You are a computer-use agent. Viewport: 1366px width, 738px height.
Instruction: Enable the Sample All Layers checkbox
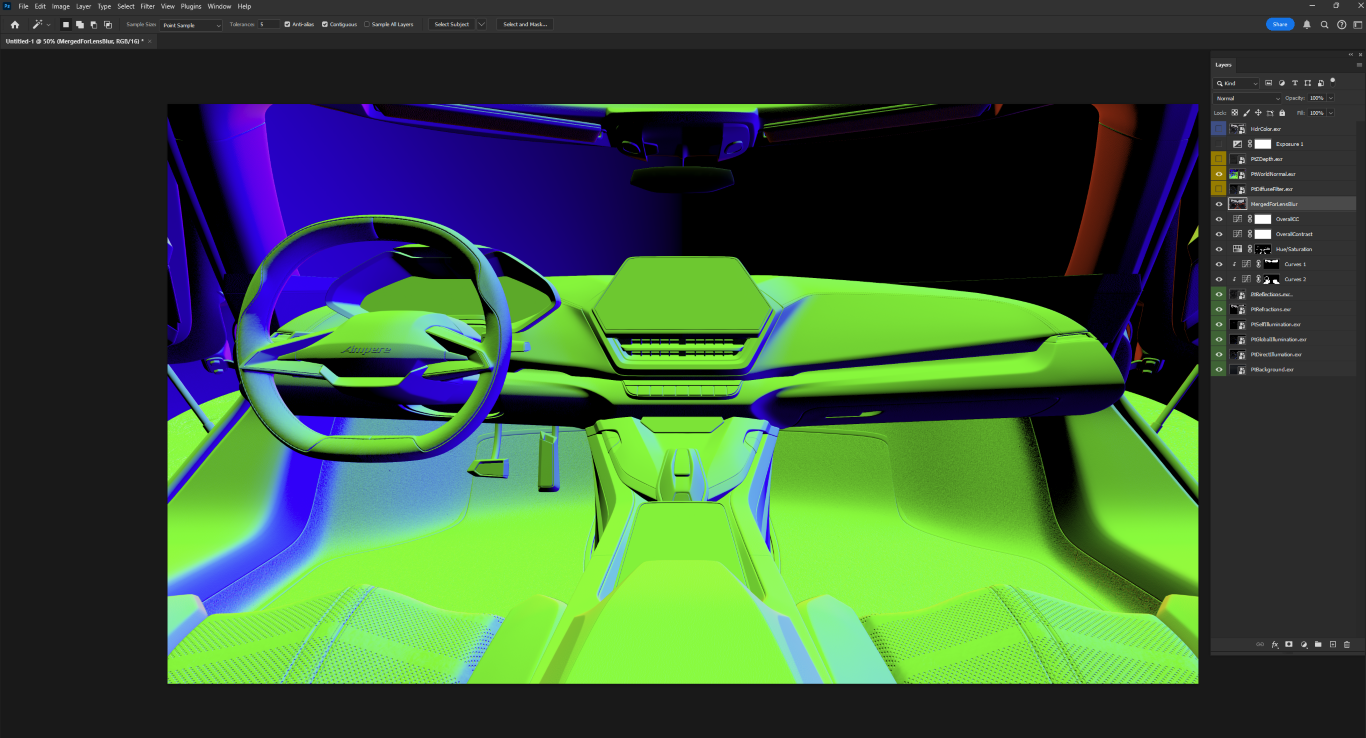click(367, 24)
